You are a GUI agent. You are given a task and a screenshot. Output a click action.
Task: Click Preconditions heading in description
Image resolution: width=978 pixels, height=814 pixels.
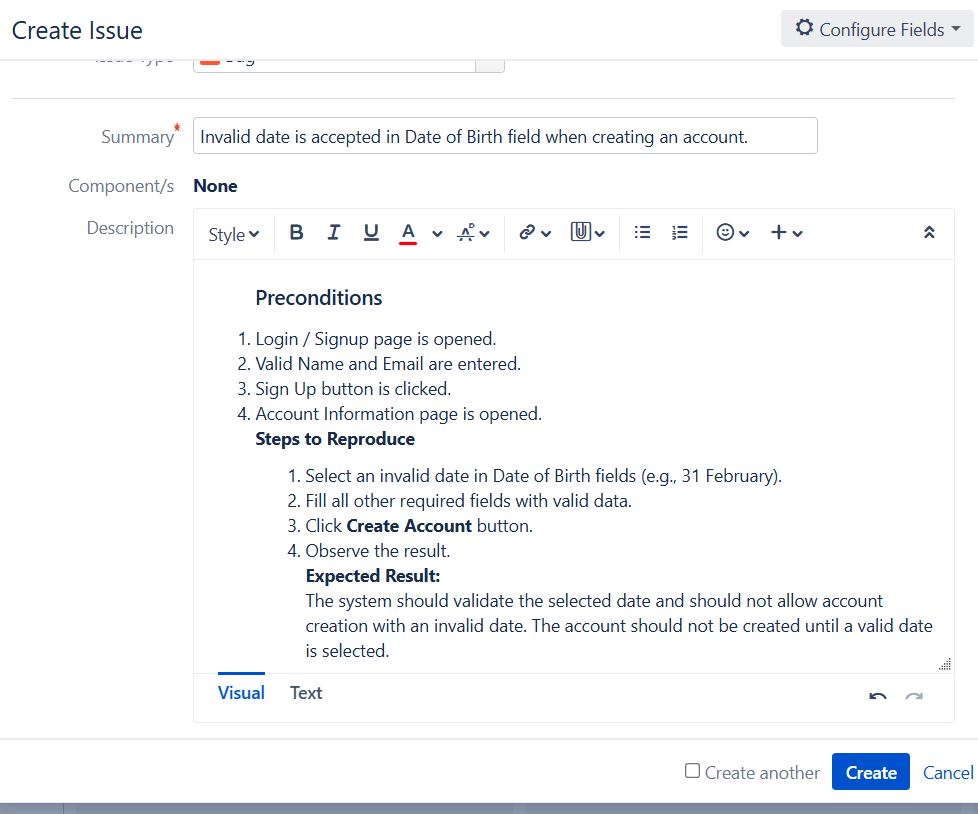click(x=319, y=298)
